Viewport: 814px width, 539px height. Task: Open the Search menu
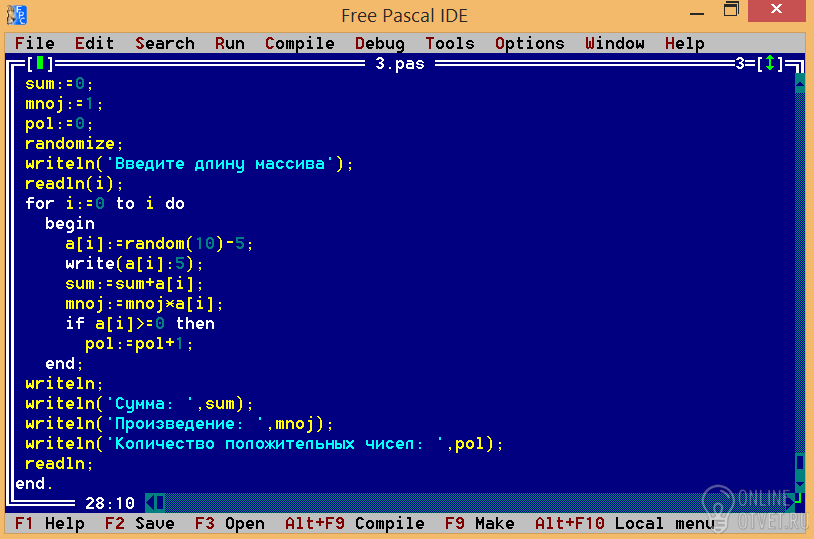click(165, 43)
